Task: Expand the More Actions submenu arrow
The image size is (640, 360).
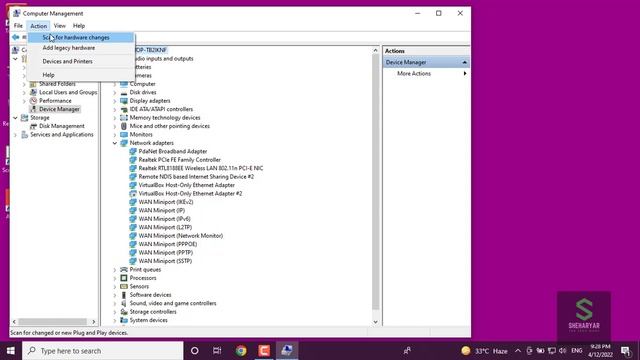Action: 465,73
